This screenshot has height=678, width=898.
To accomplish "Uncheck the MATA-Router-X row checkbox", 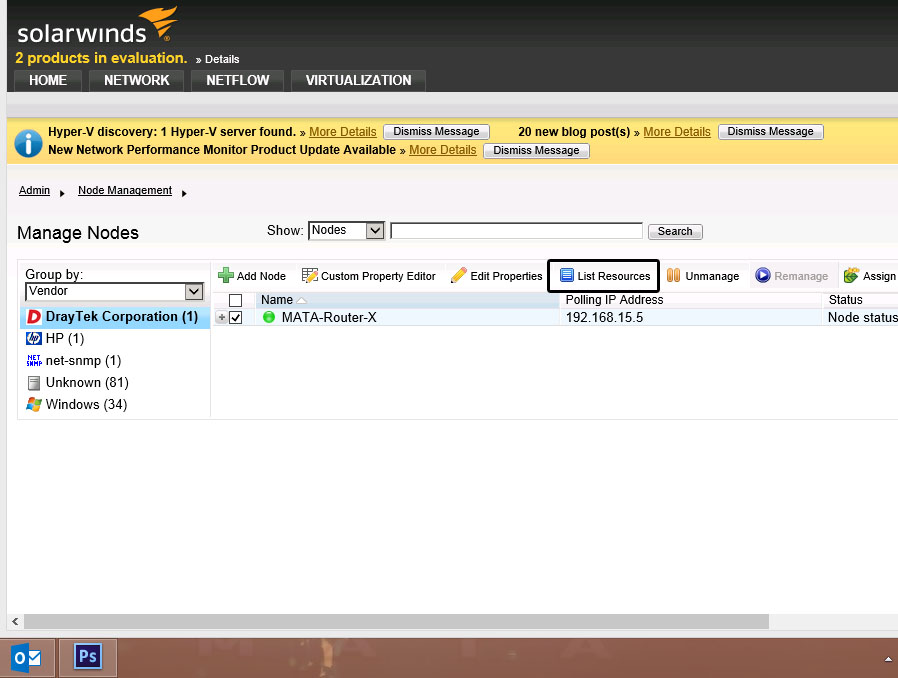I will pos(235,318).
